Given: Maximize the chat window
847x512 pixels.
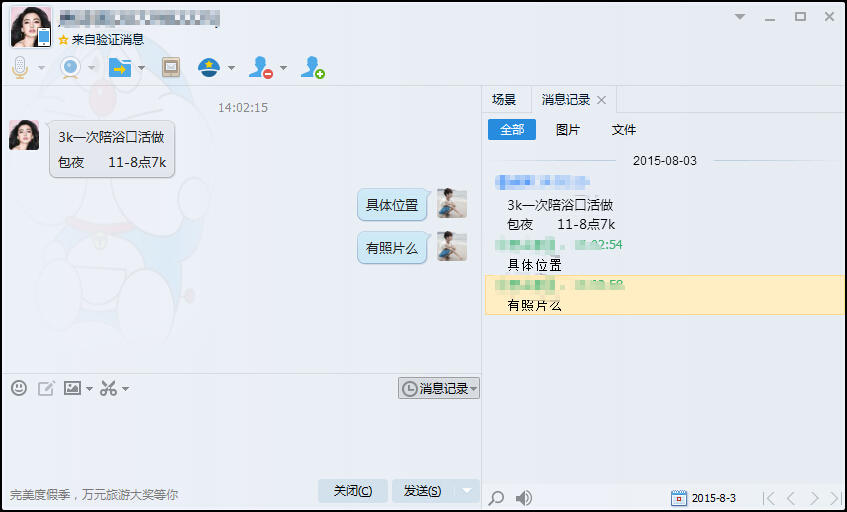Looking at the screenshot, I should tap(800, 17).
